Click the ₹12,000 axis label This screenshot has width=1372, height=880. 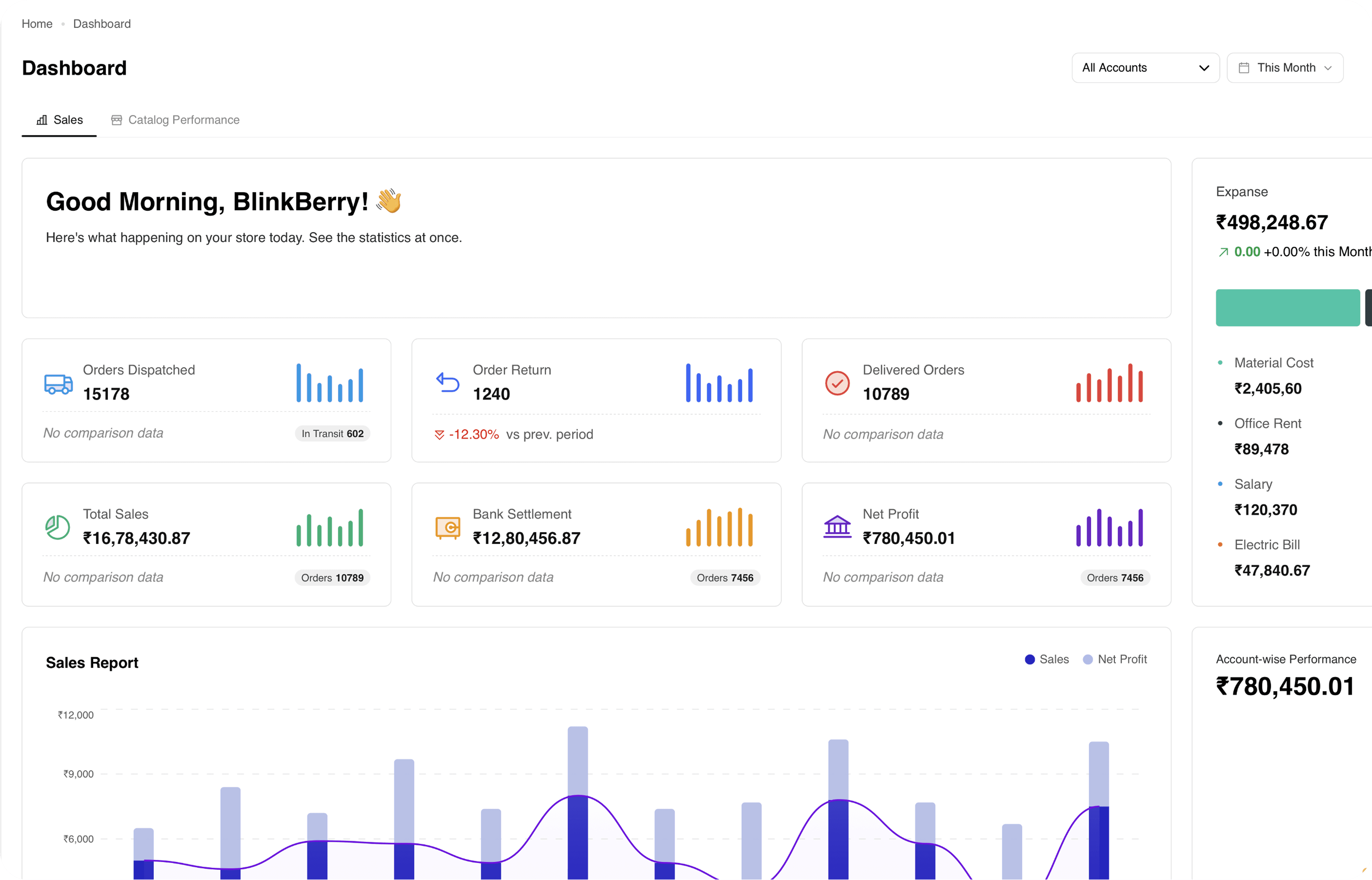click(75, 715)
